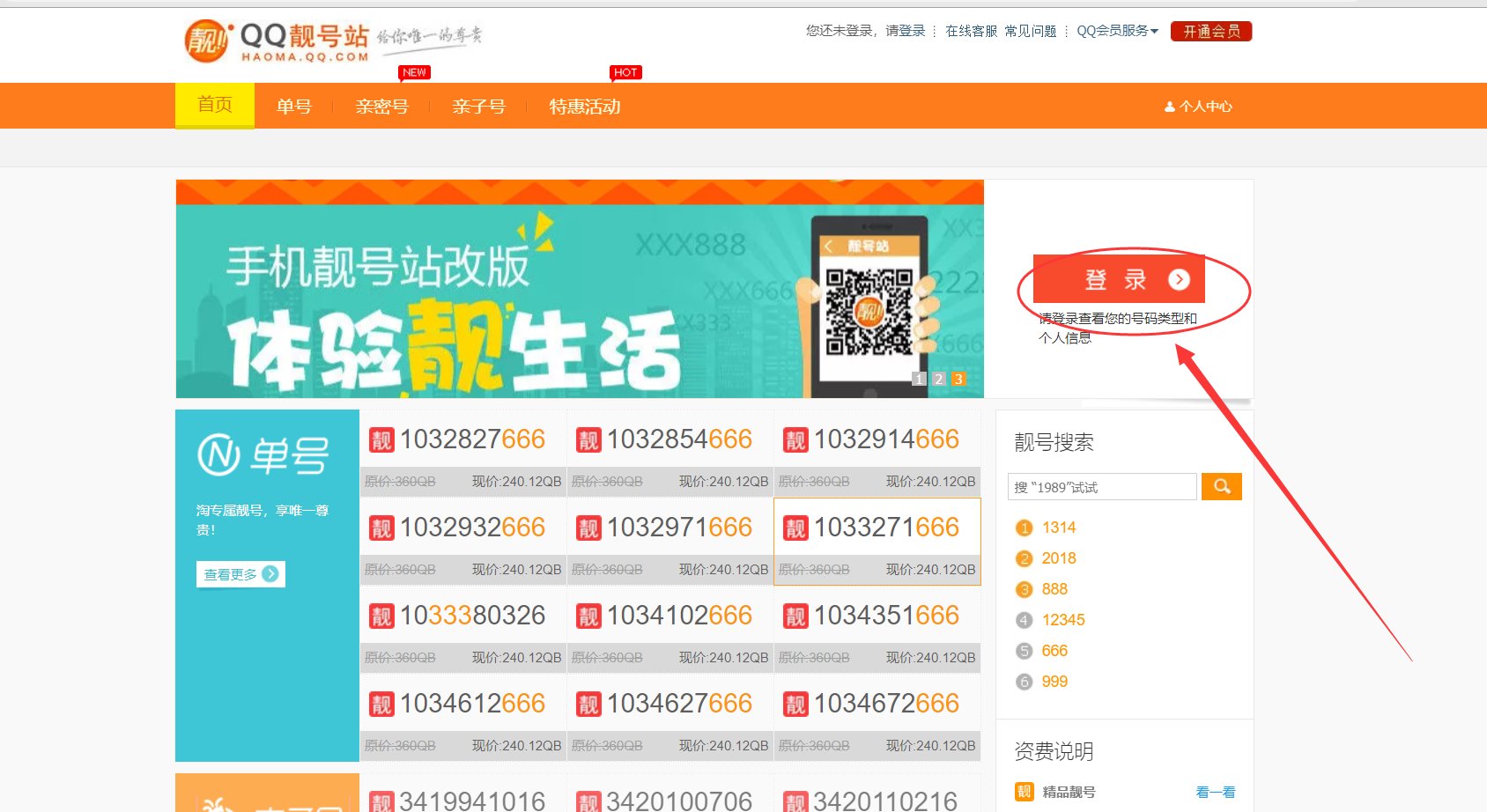Select the numbered circle beside 1314

1024,528
